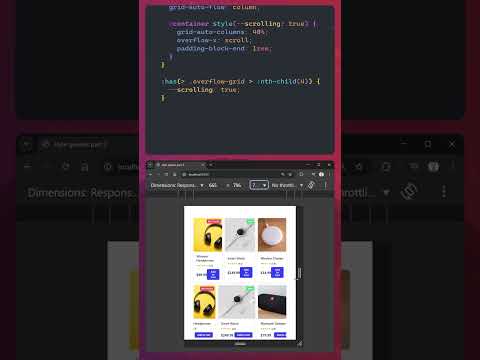Expand the No throttling dropdown

[x=287, y=185]
